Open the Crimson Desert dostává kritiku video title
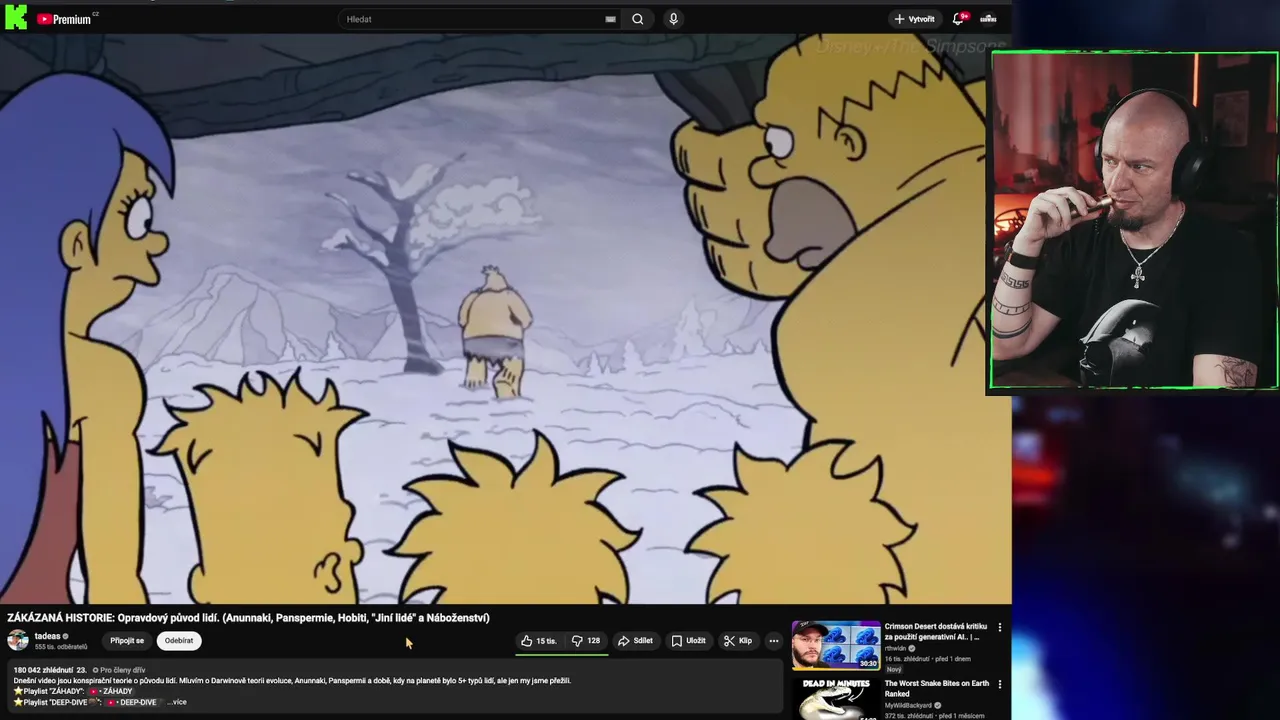Screen dimensions: 1280x720 [x=936, y=631]
